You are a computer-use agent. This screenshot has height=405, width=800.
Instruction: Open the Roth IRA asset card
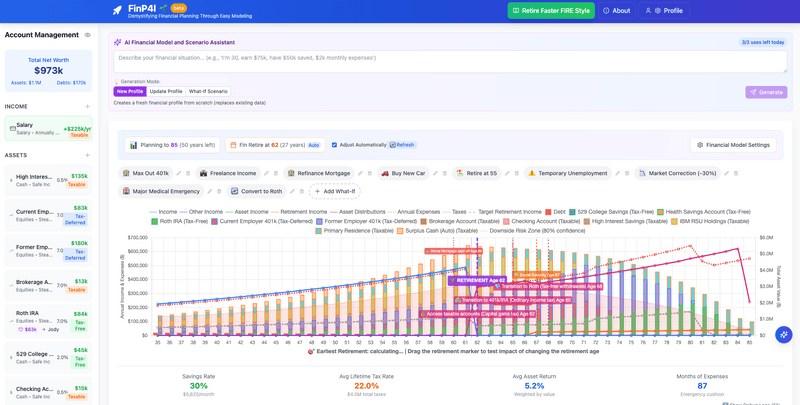click(48, 322)
